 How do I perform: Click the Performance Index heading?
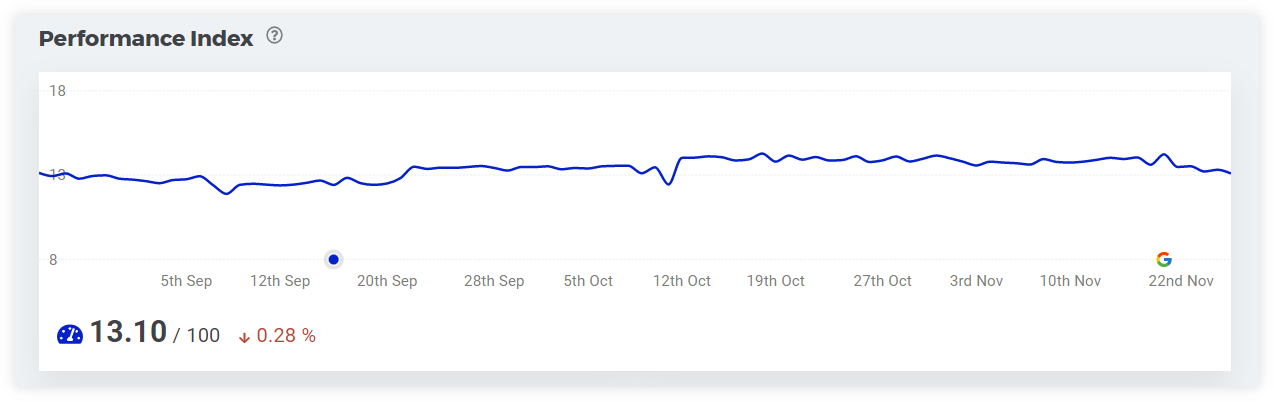[146, 39]
